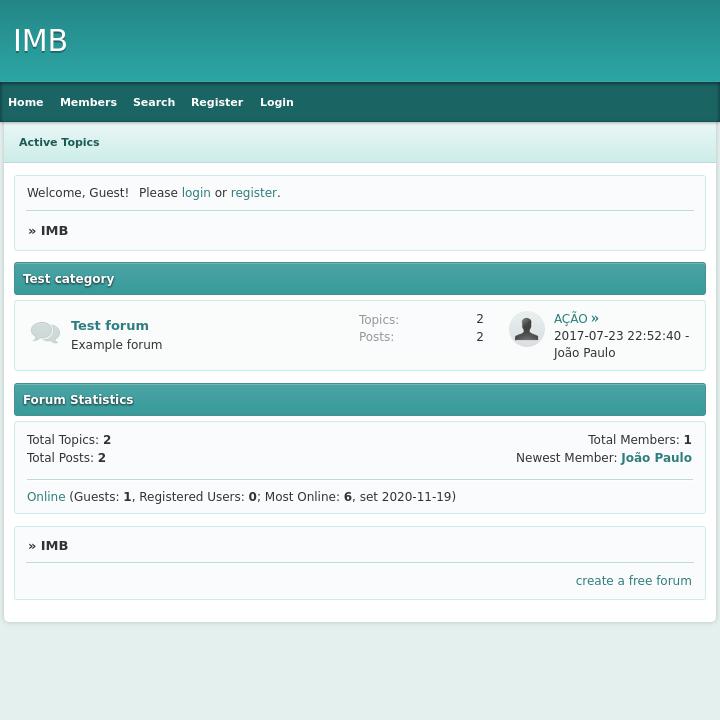The image size is (720, 720).
Task: Click the IMB site title in header
Action: (x=40, y=41)
